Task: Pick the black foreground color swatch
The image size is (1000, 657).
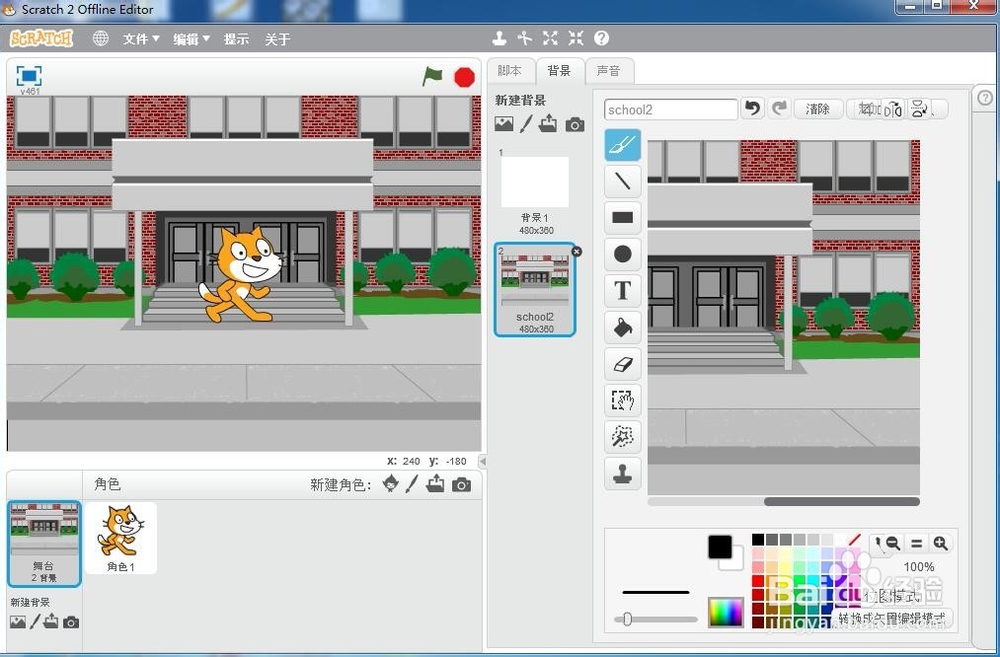Action: coord(720,547)
